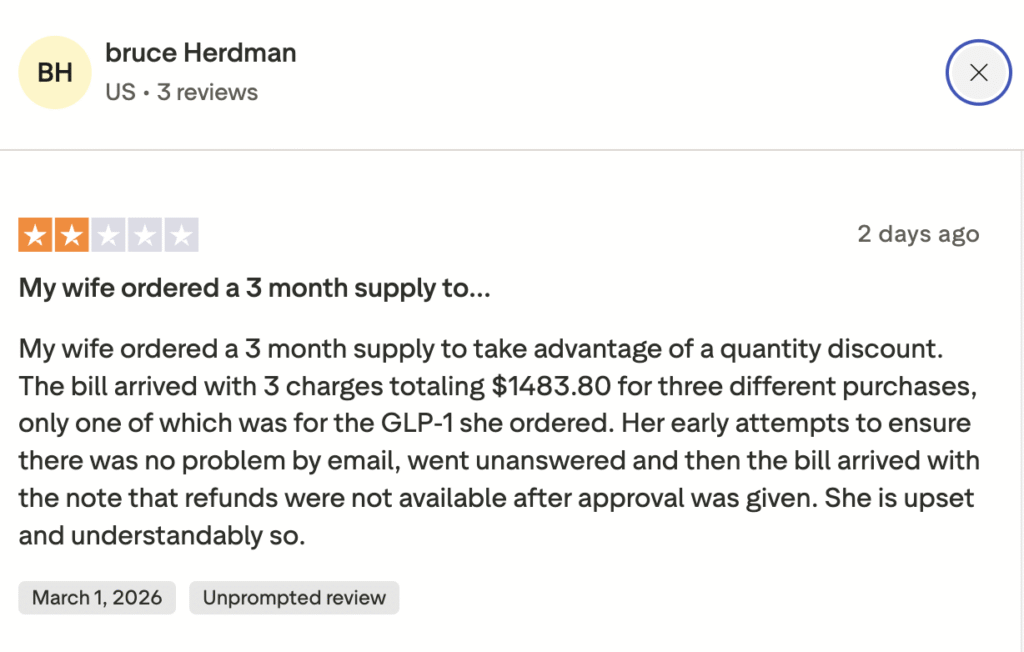
Task: Click the "US" country label
Action: (120, 92)
